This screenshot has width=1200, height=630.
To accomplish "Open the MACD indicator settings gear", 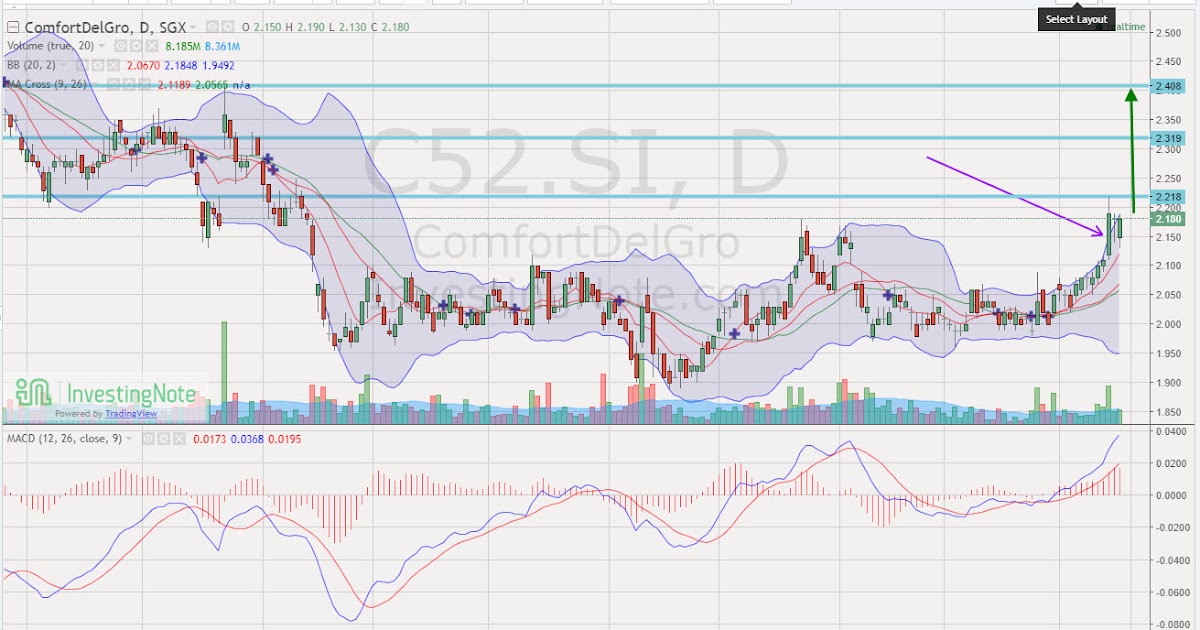I will 165,439.
